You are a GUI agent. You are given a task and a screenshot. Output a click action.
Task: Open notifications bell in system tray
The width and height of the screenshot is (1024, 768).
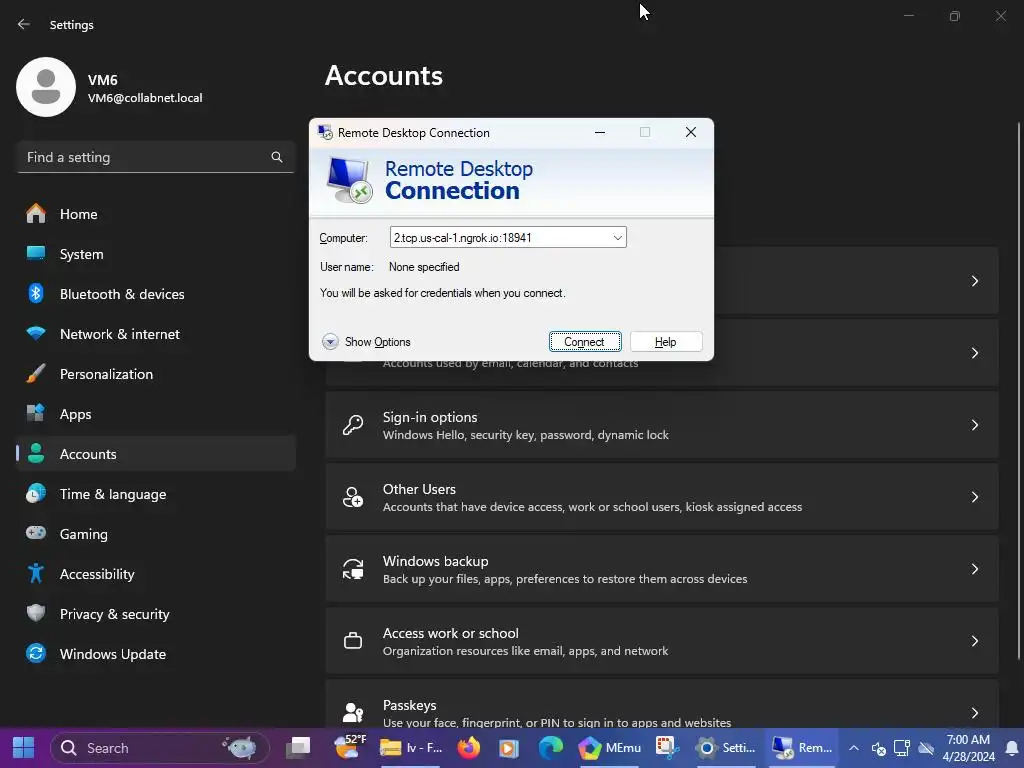(x=1012, y=748)
